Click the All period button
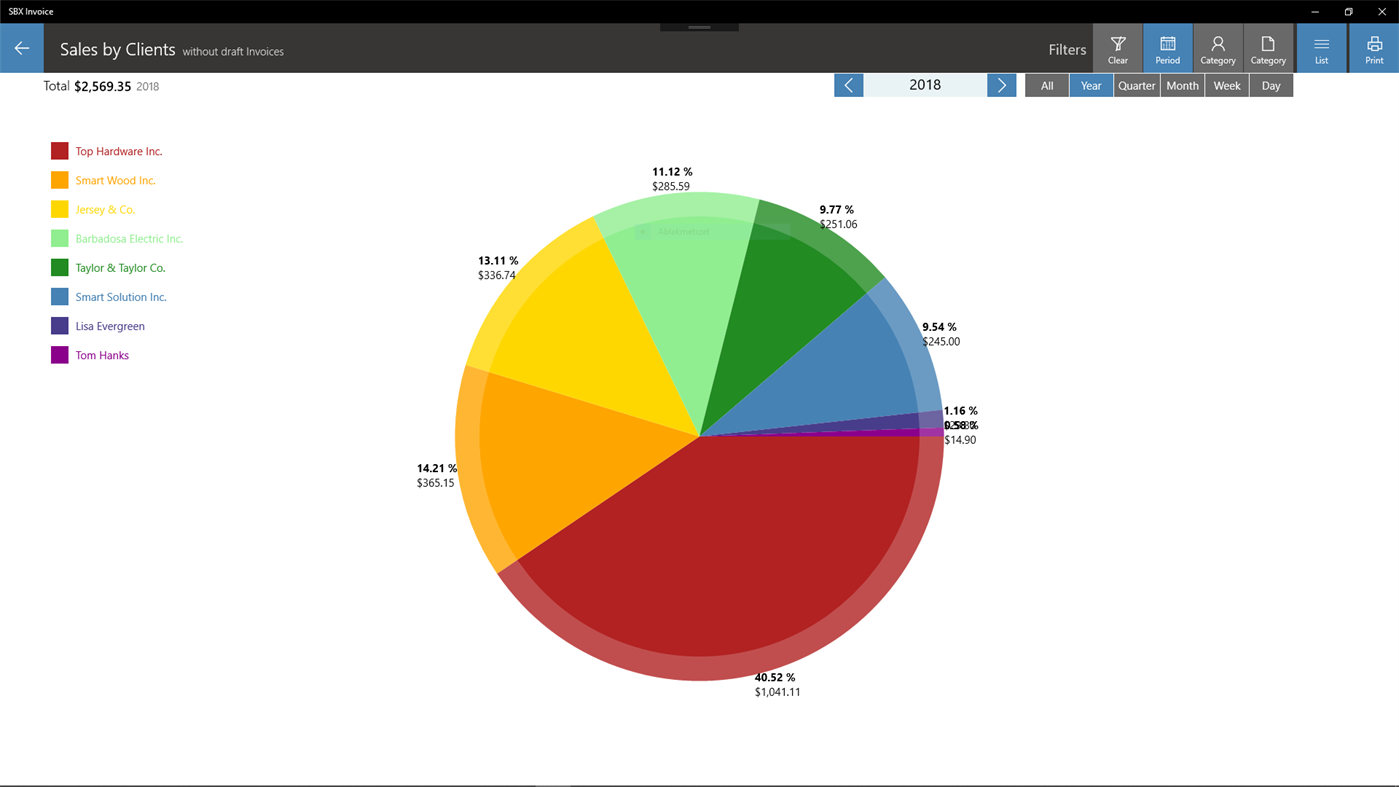 (1046, 85)
